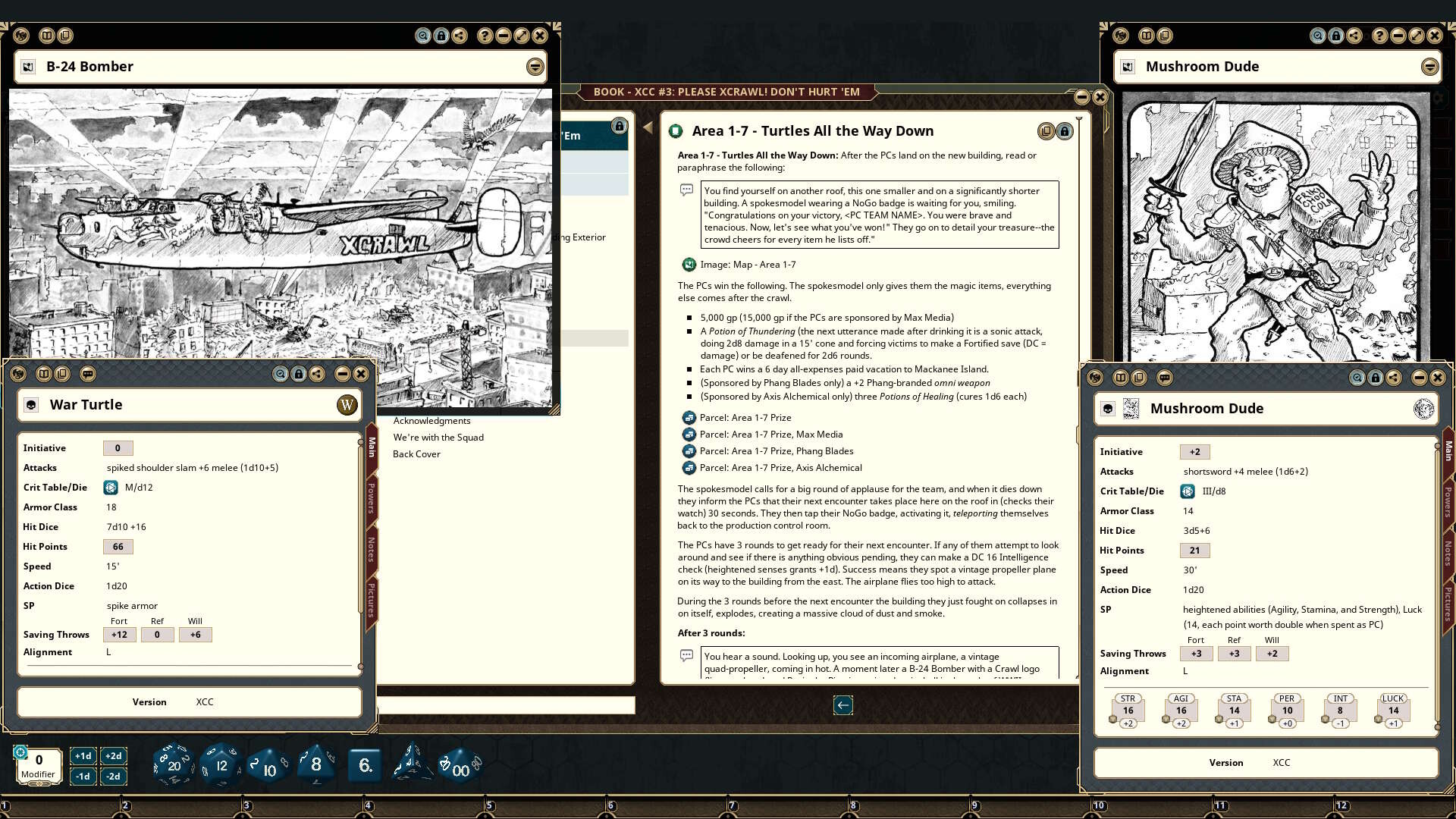Toggle the skull identified icon for War Turtle
Screen dimensions: 1456x819
(31, 405)
